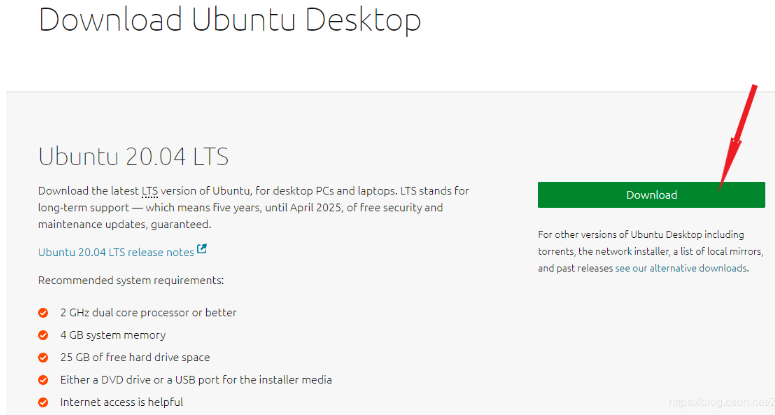This screenshot has width=775, height=415.
Task: Click the 4 GB system memory text
Action: [113, 335]
